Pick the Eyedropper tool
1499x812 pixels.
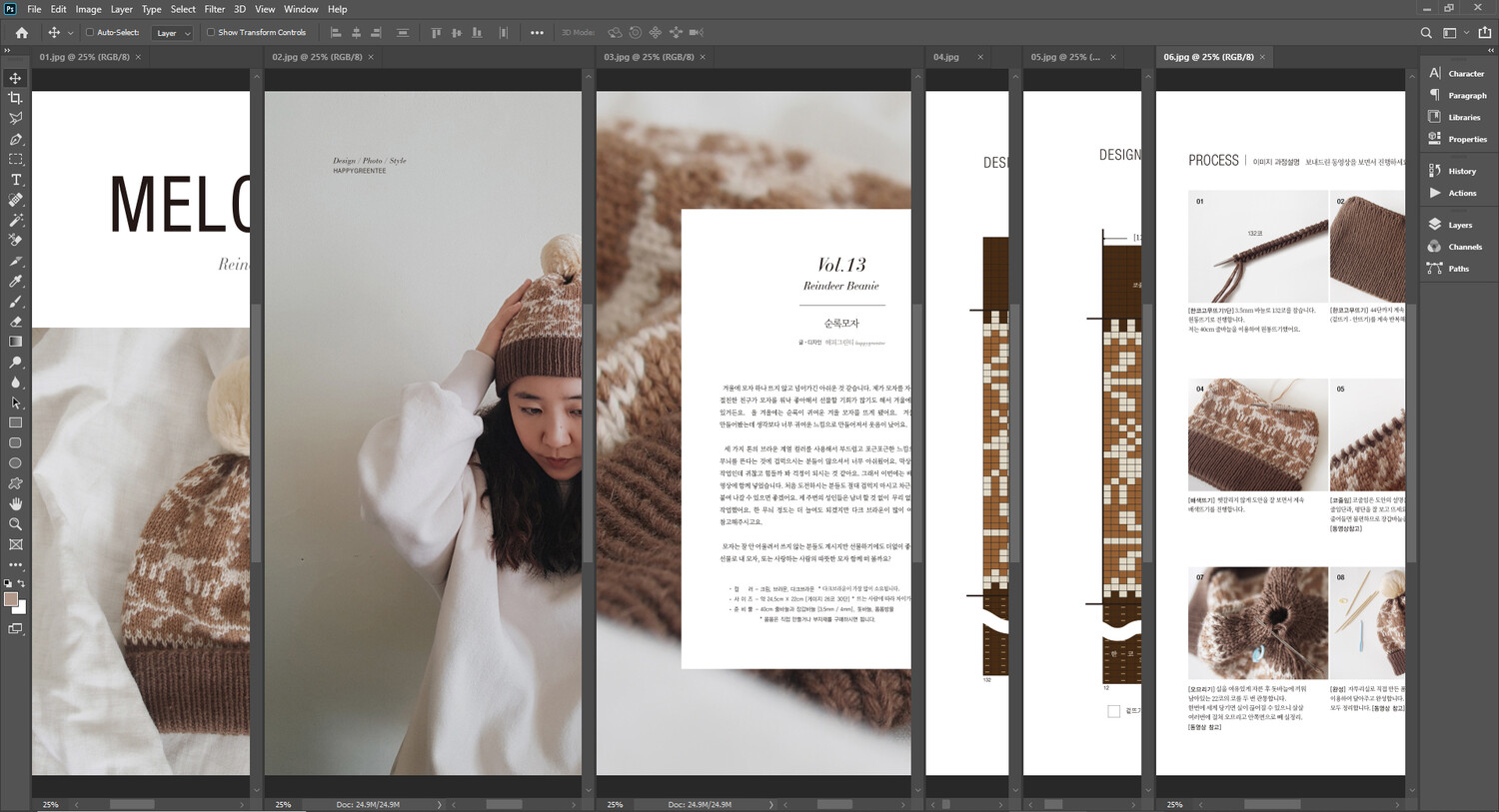coord(15,281)
